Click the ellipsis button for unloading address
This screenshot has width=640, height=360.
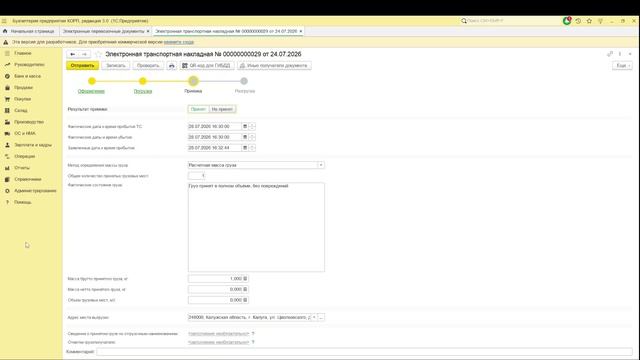coord(321,318)
